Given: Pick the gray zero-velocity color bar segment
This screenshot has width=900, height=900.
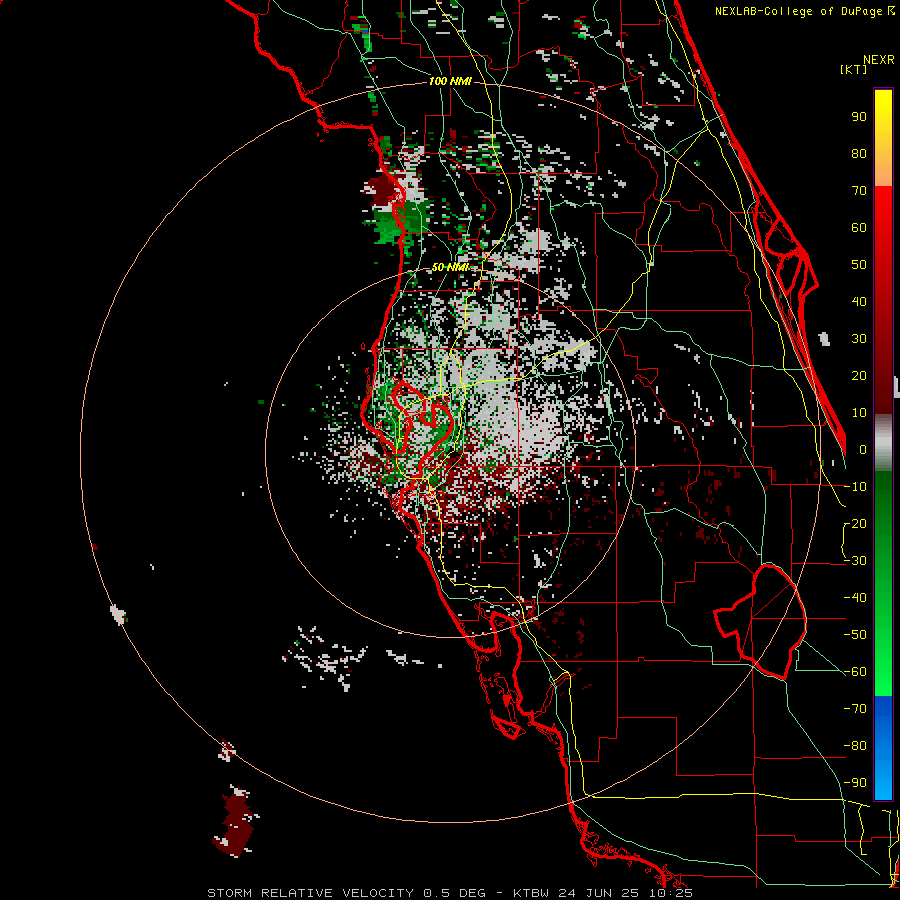Looking at the screenshot, I should 883,443.
